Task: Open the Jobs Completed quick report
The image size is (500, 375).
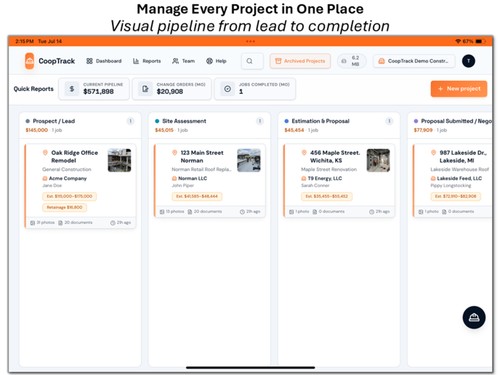Action: (255, 89)
